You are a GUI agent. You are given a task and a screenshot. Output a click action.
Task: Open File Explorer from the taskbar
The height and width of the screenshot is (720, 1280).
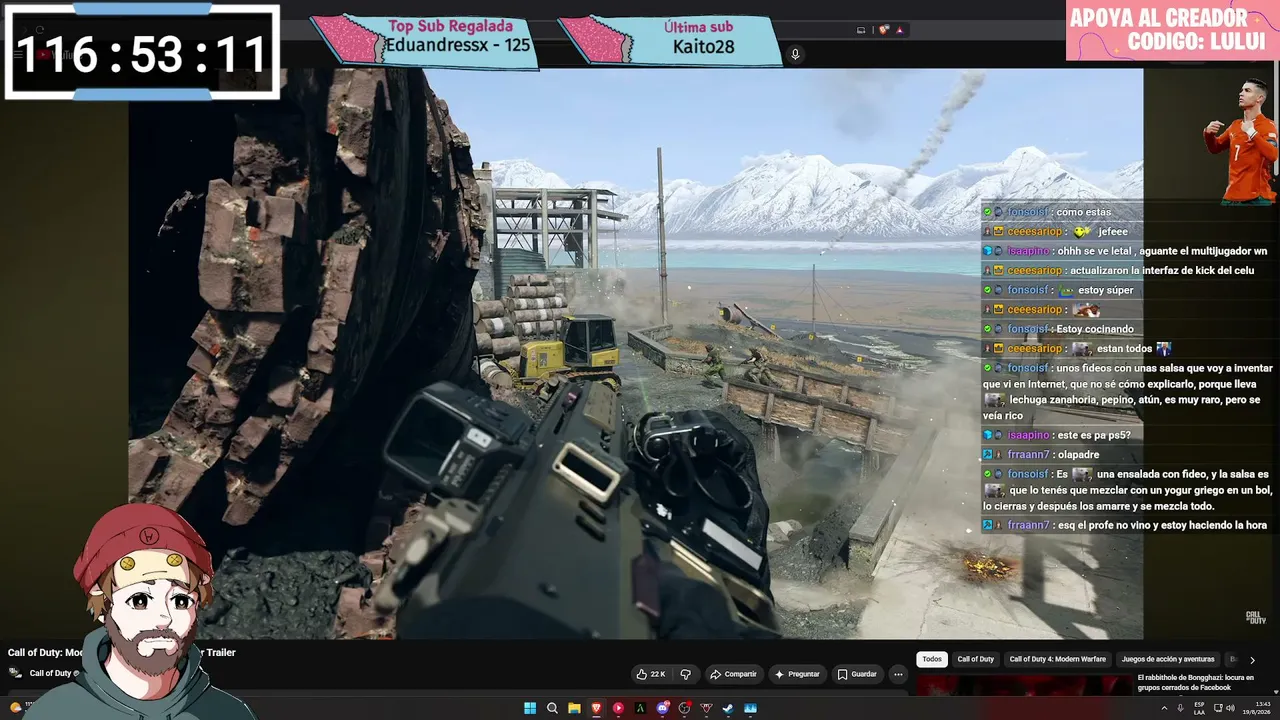(x=574, y=708)
